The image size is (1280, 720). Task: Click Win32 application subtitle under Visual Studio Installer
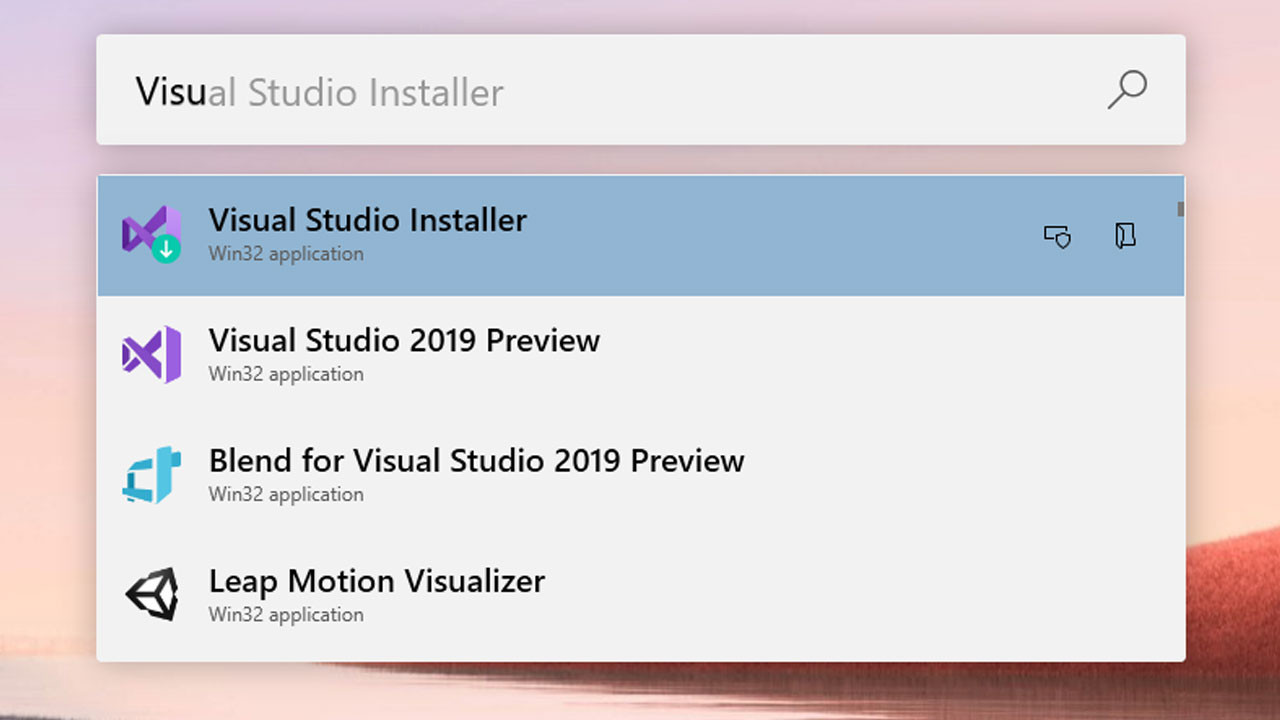[x=286, y=254]
